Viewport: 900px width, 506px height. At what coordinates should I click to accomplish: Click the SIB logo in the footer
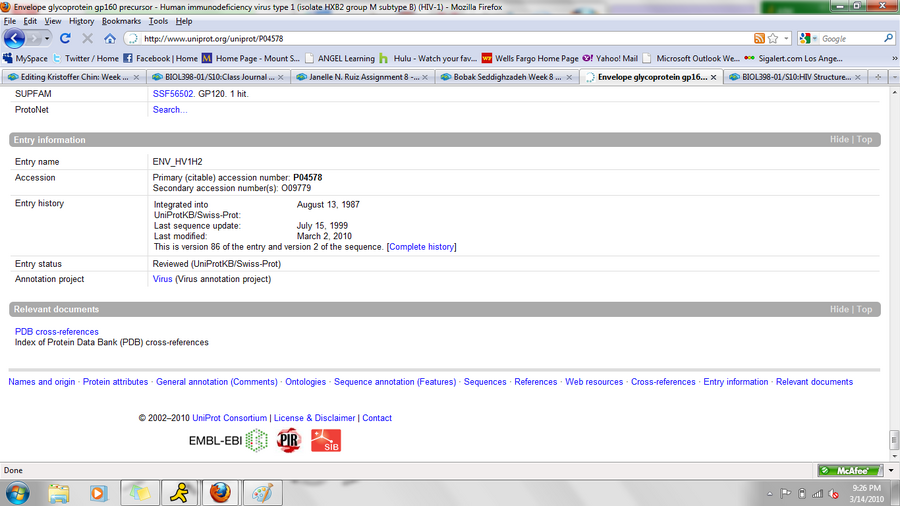pyautogui.click(x=325, y=439)
